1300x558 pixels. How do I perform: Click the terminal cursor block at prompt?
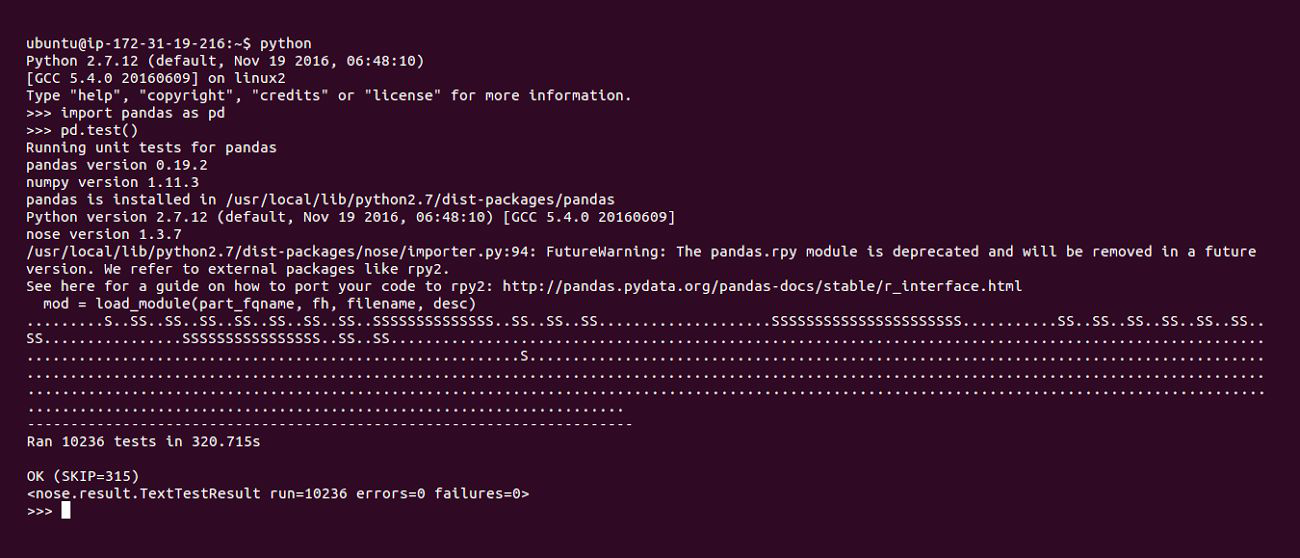(x=65, y=510)
